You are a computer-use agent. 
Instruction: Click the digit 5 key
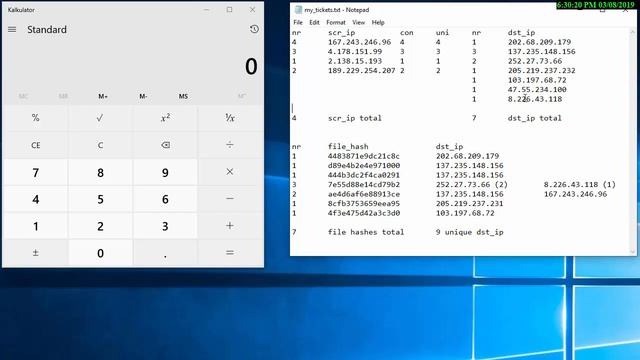(x=100, y=199)
